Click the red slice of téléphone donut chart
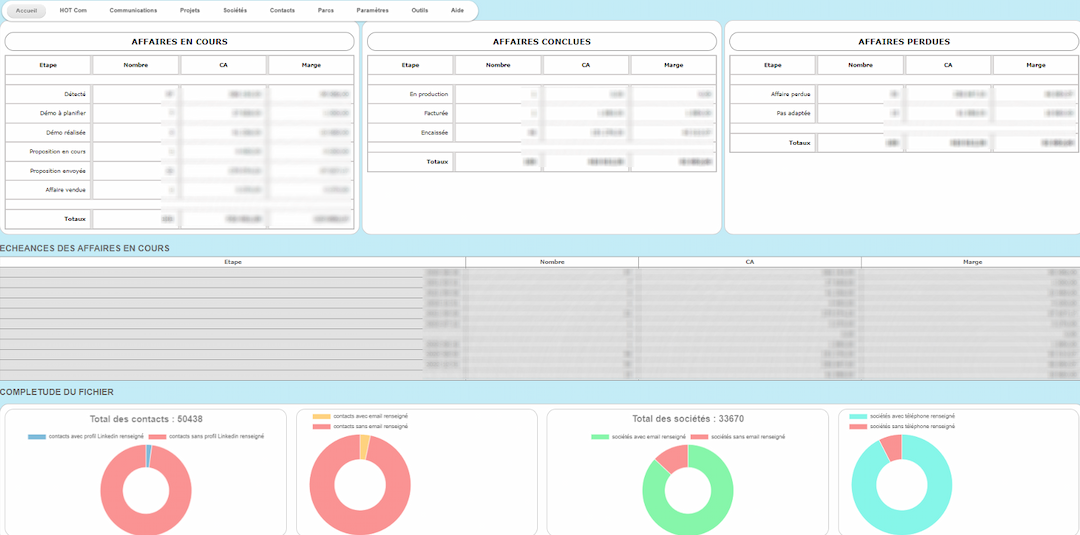The height and width of the screenshot is (535, 1080). (891, 448)
